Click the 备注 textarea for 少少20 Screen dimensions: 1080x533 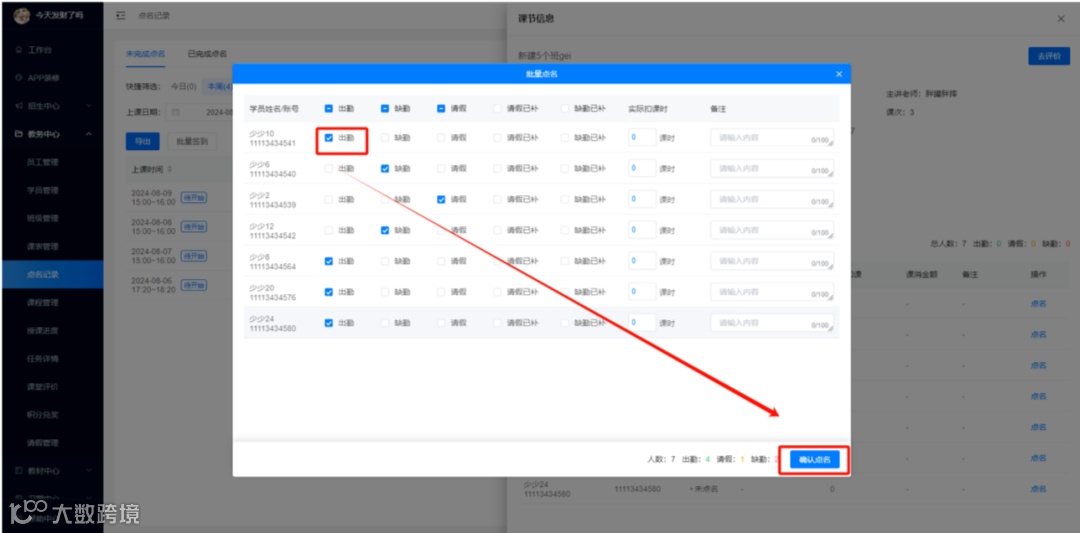click(772, 292)
